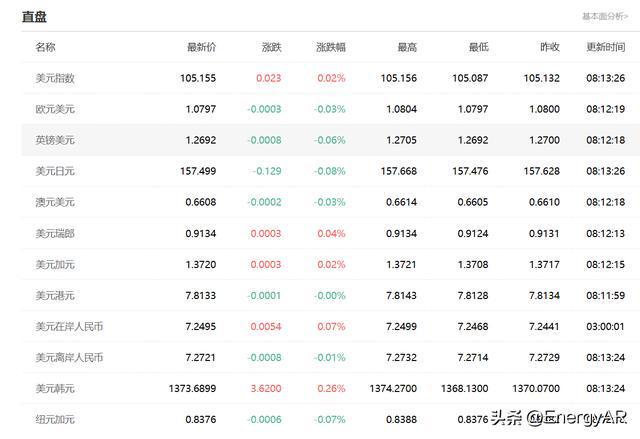Select the 澳元美元 row name
This screenshot has width=640, height=439.
pos(55,202)
